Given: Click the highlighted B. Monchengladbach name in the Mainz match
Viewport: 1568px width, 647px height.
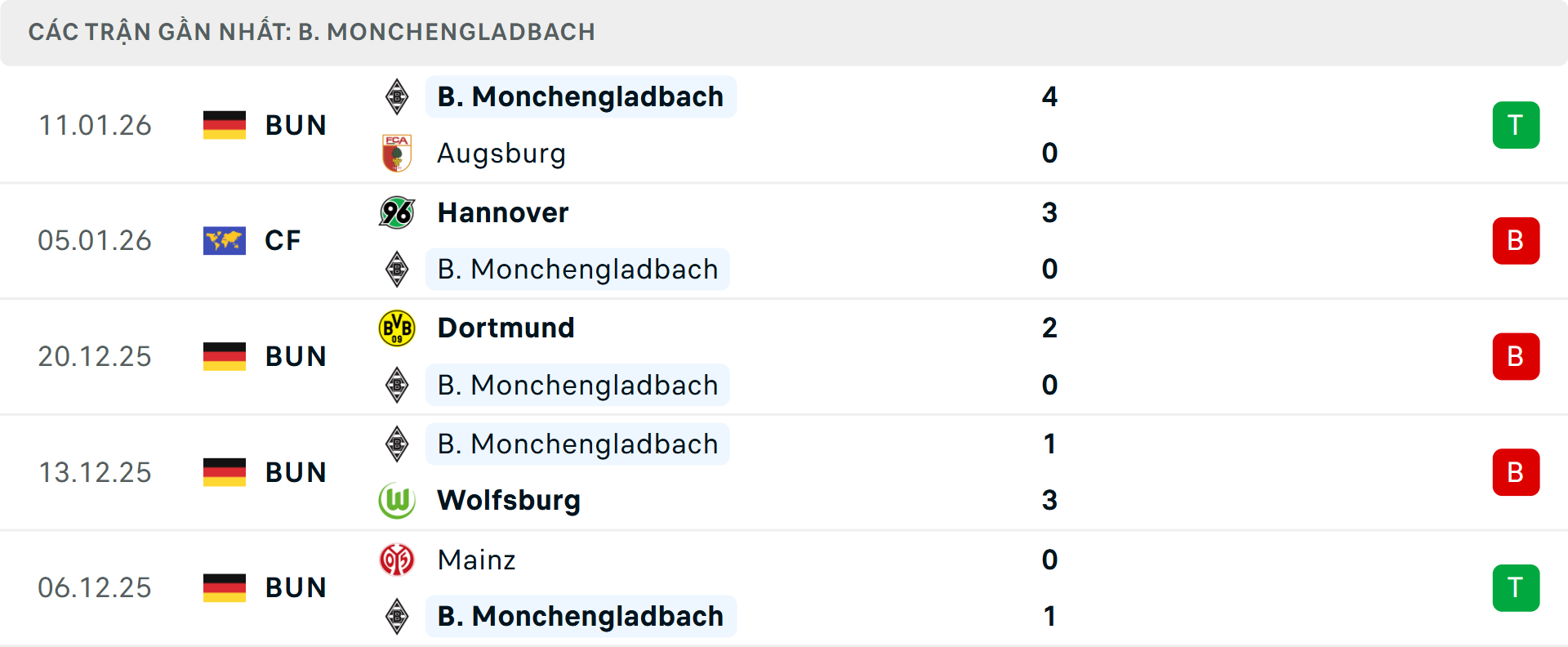Looking at the screenshot, I should click(581, 616).
